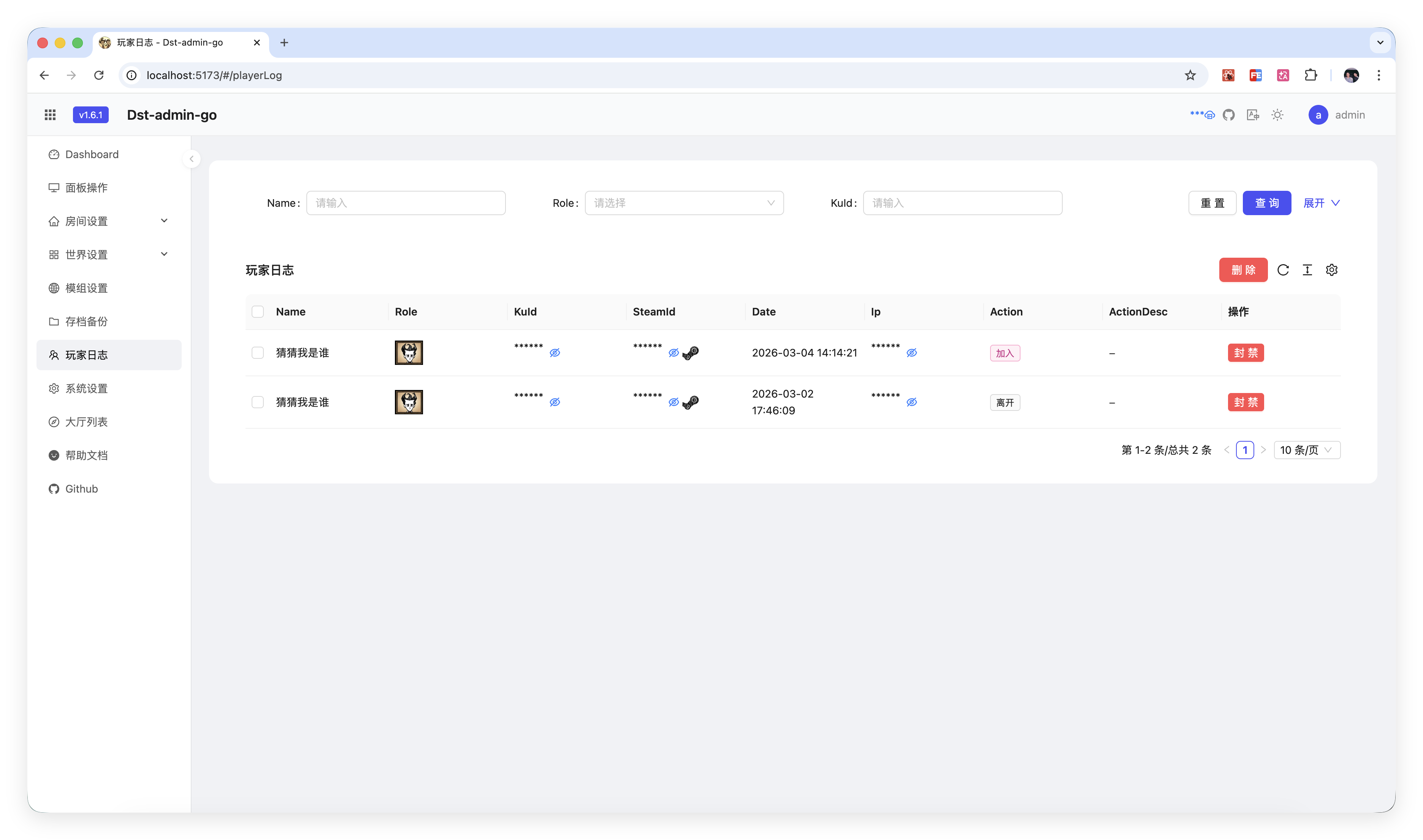Open the 10 条/页 page size dropdown
The height and width of the screenshot is (840, 1423).
[1306, 450]
